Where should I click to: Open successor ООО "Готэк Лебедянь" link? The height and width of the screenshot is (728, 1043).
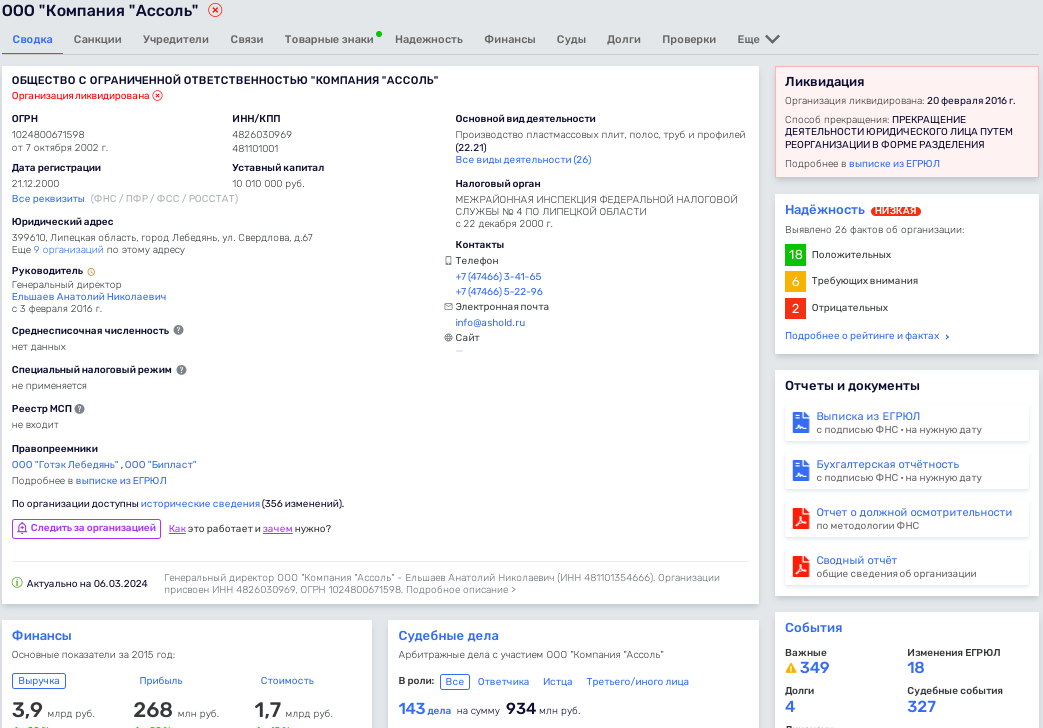65,465
